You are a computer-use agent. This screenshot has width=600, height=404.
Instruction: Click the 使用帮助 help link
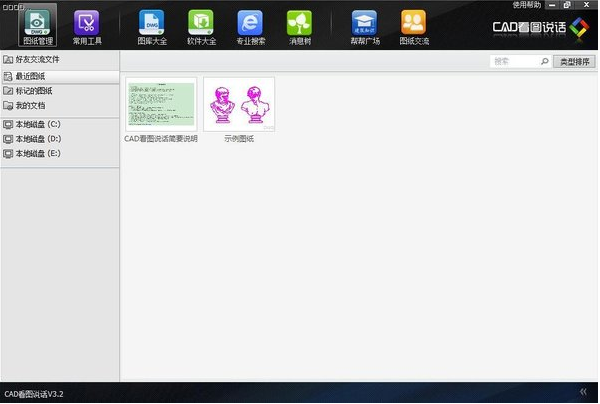point(527,5)
